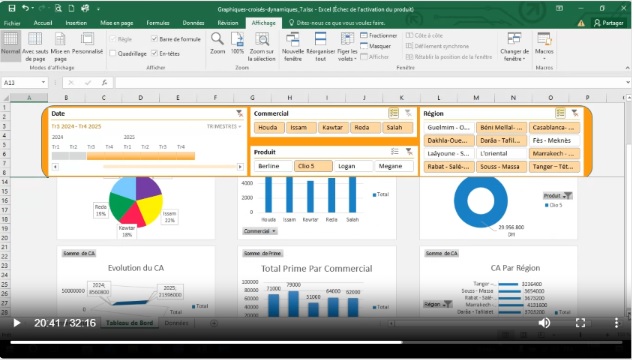
Task: Add a new sheet with plus icon
Action: [x=214, y=323]
